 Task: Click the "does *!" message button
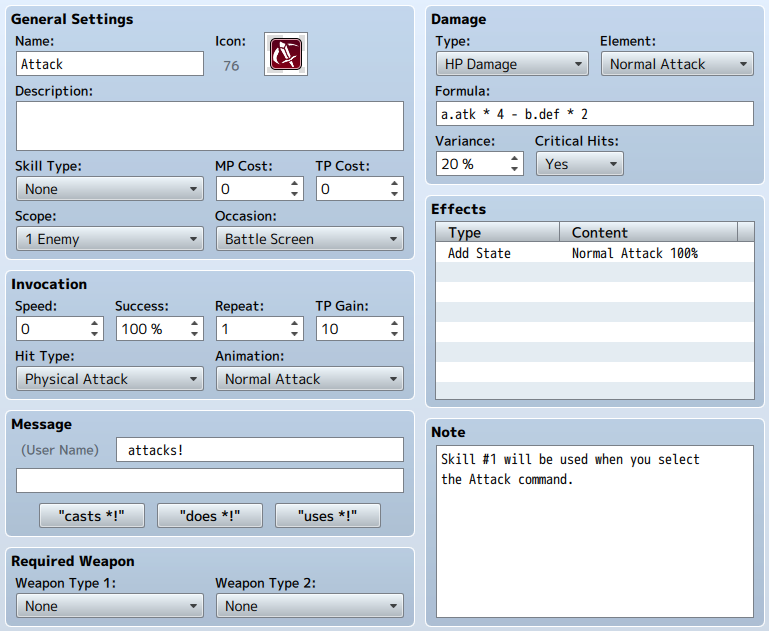pos(210,516)
